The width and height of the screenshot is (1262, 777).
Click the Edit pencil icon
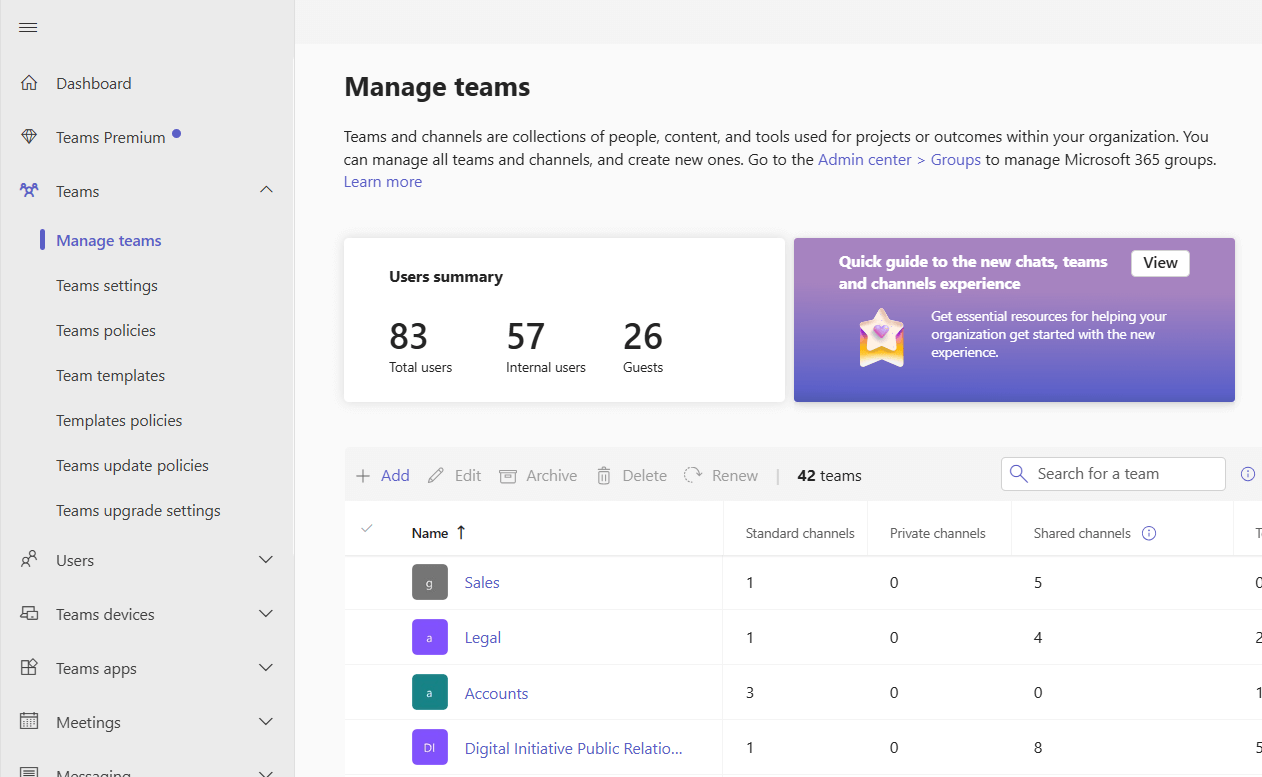[435, 475]
